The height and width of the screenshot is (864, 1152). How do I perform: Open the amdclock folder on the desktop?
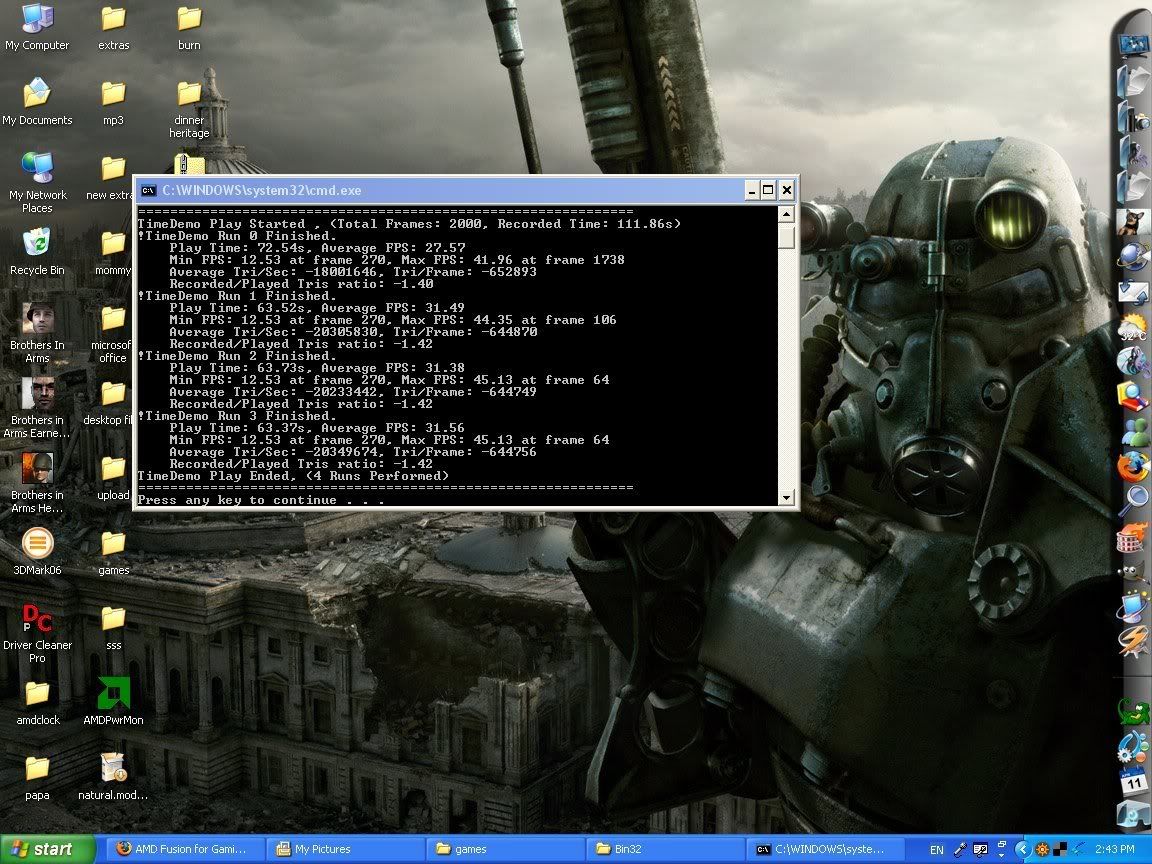click(37, 693)
